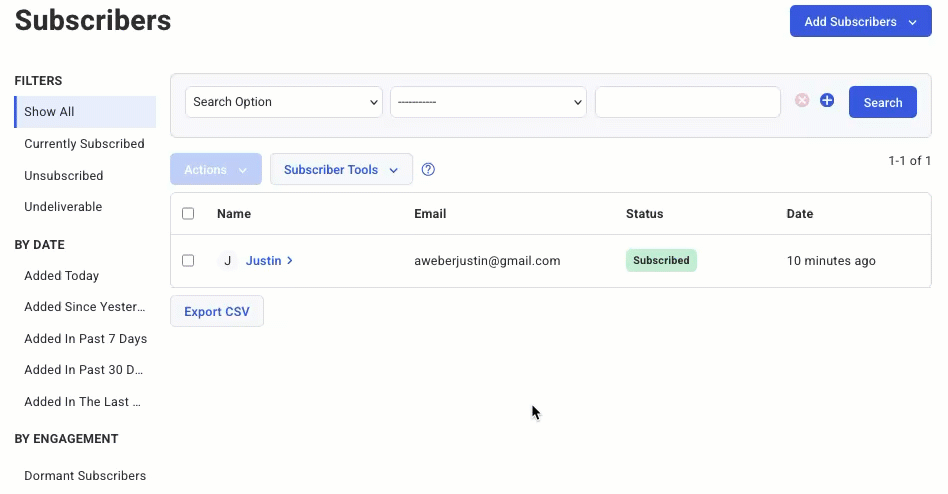Select the Unsubscribed filter
948x494 pixels.
(64, 176)
